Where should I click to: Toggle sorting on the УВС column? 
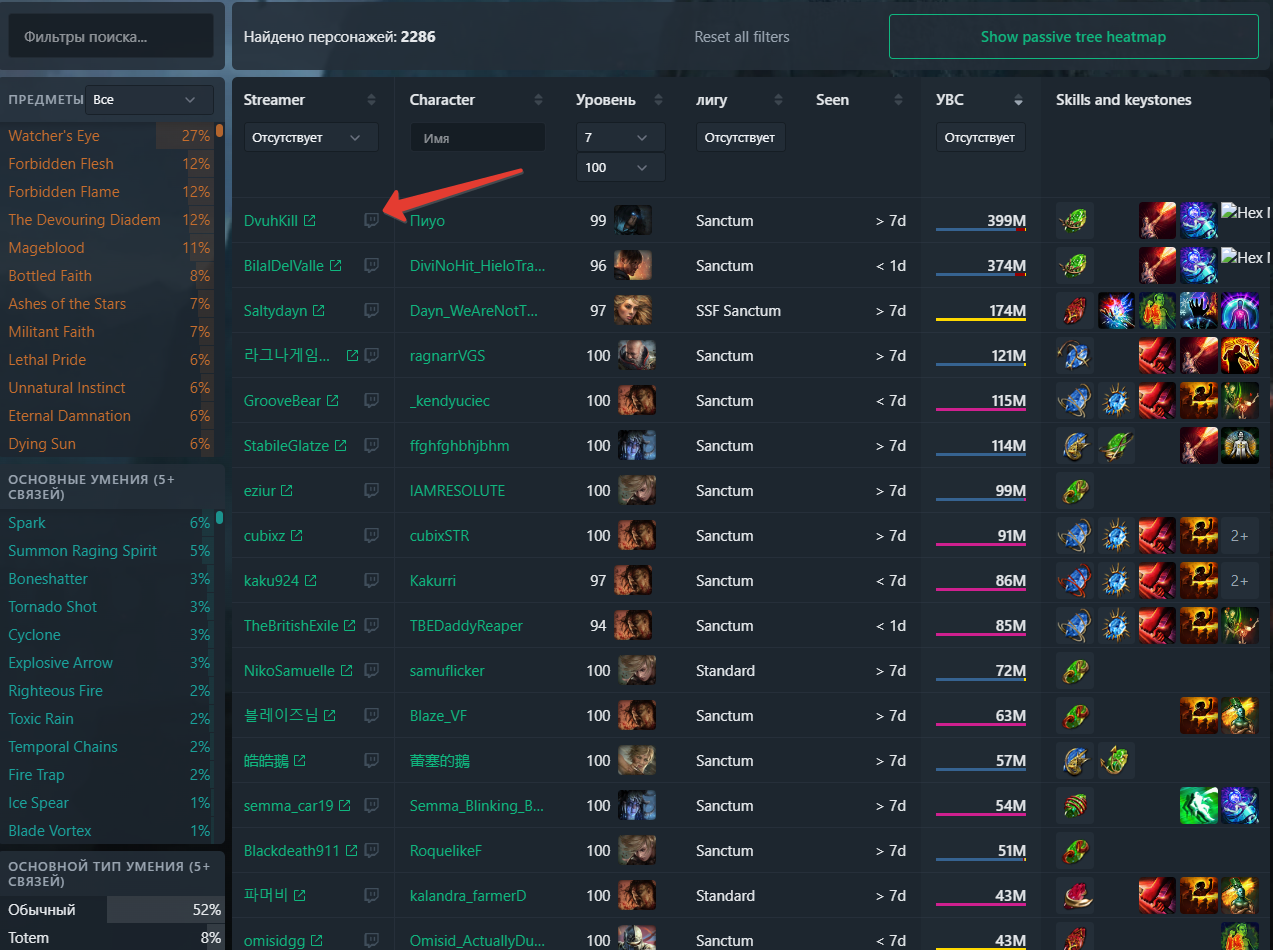[x=1017, y=100]
